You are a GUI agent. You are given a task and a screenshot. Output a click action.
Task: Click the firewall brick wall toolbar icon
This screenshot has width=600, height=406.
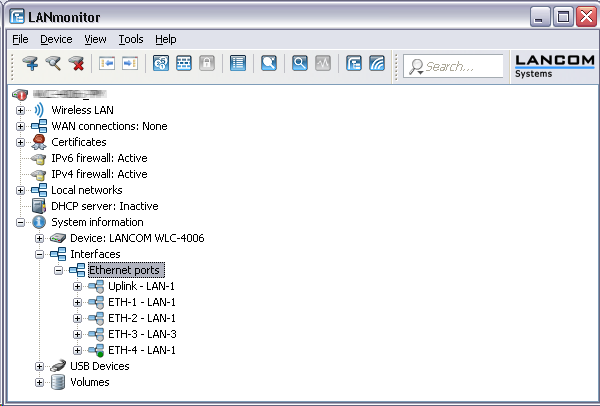point(184,64)
